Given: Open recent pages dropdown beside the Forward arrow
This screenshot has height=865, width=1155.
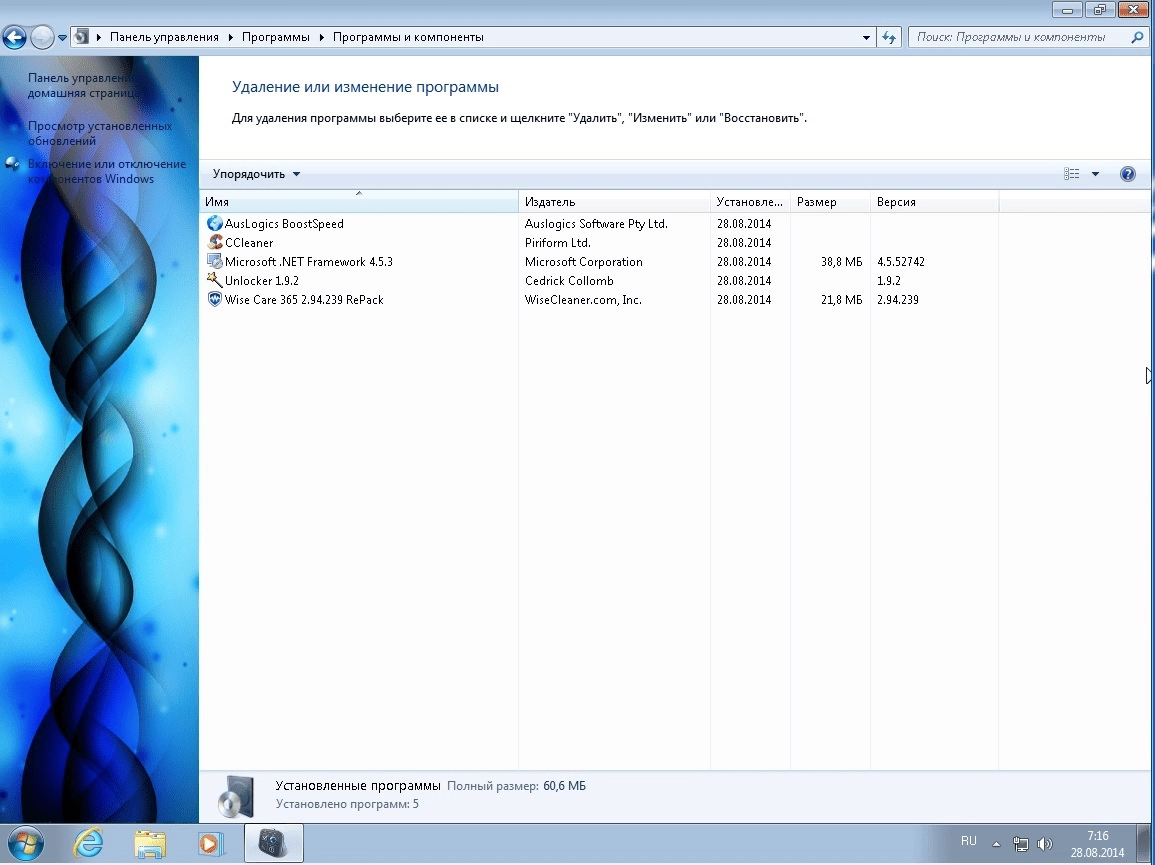Looking at the screenshot, I should pyautogui.click(x=63, y=38).
